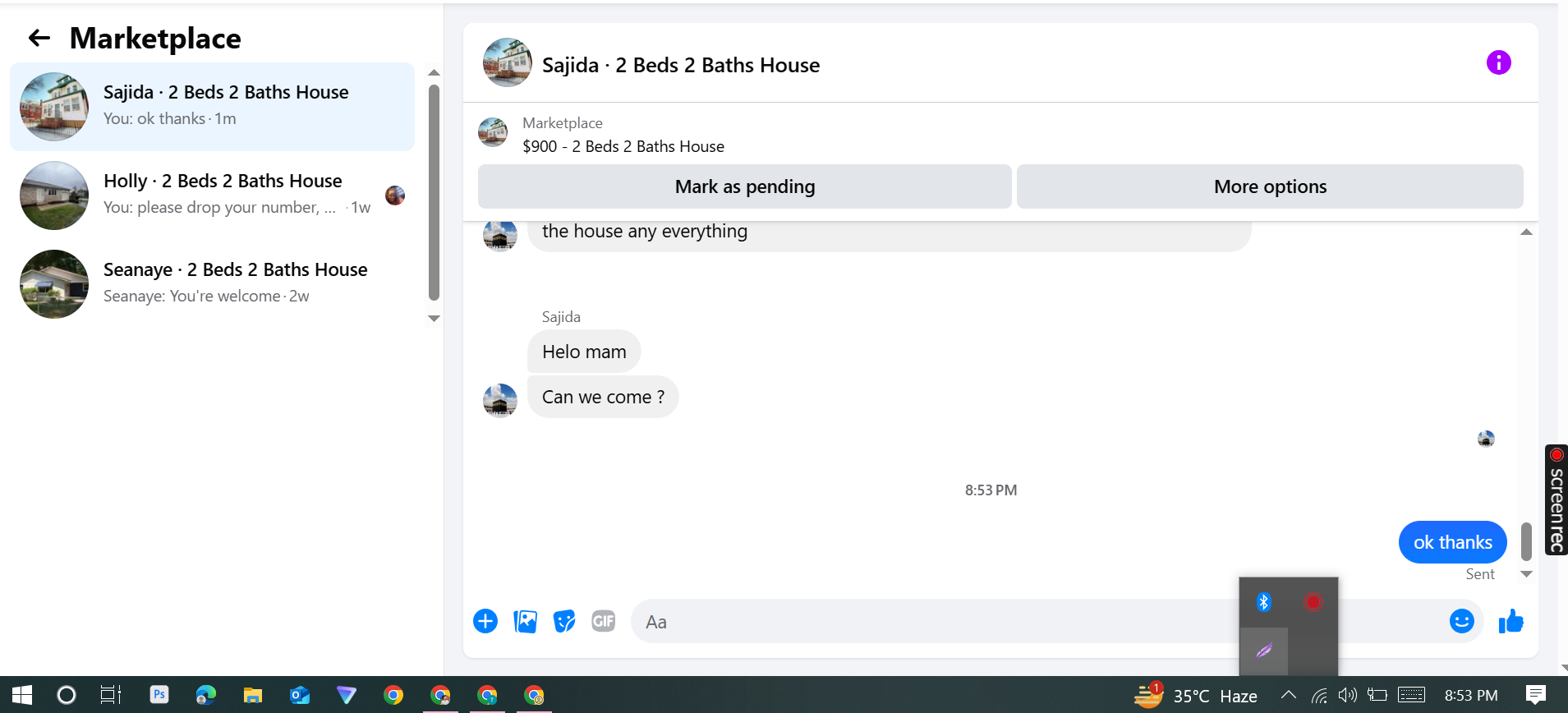
Task: Show hidden tray icons chevron
Action: pyautogui.click(x=1289, y=695)
